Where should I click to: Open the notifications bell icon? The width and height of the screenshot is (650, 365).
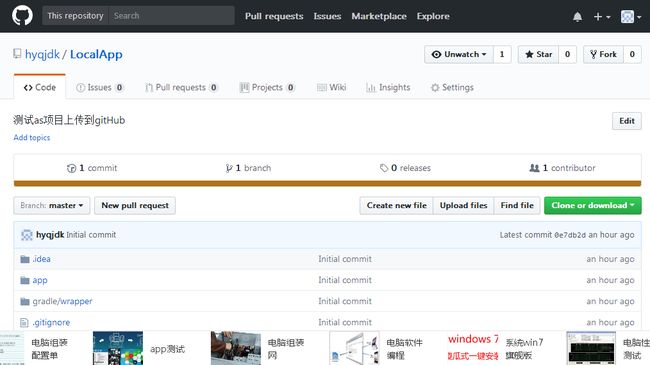[577, 17]
